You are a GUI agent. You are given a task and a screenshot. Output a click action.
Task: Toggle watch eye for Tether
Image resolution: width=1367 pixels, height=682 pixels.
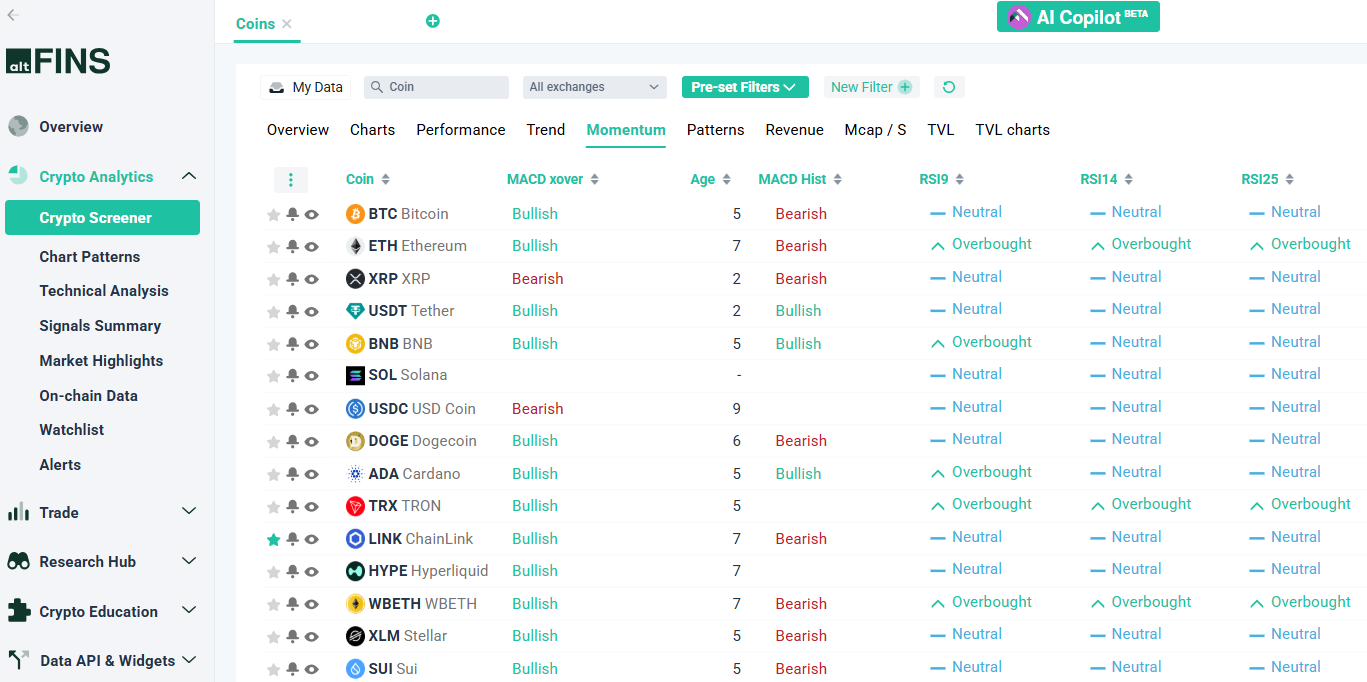tap(311, 311)
